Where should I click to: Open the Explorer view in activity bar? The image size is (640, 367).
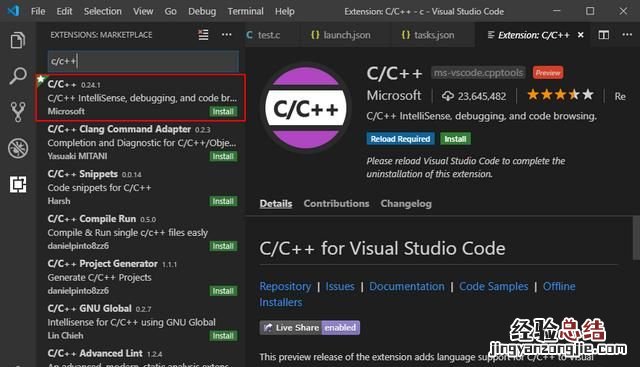[18, 40]
